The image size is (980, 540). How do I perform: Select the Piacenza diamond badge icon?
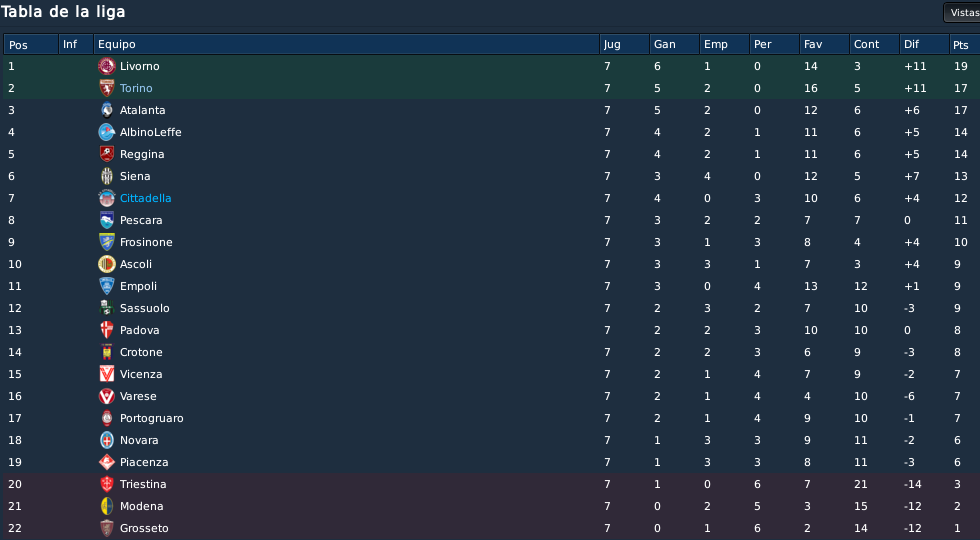pyautogui.click(x=107, y=462)
